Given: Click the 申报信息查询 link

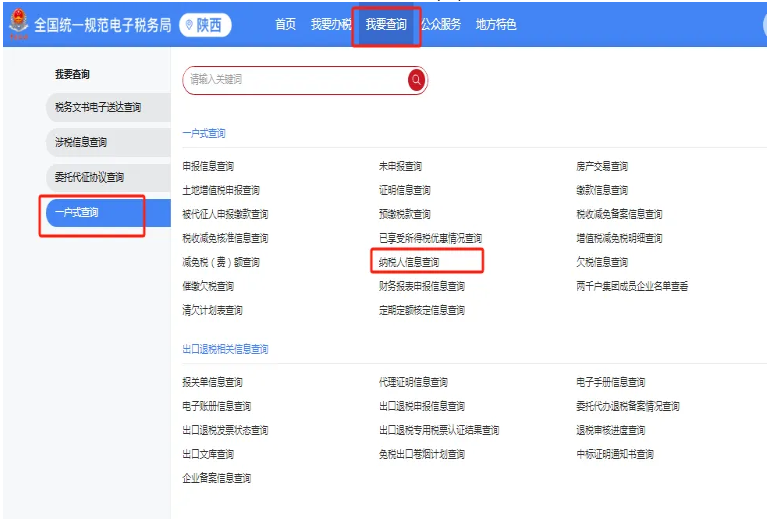Looking at the screenshot, I should point(208,166).
